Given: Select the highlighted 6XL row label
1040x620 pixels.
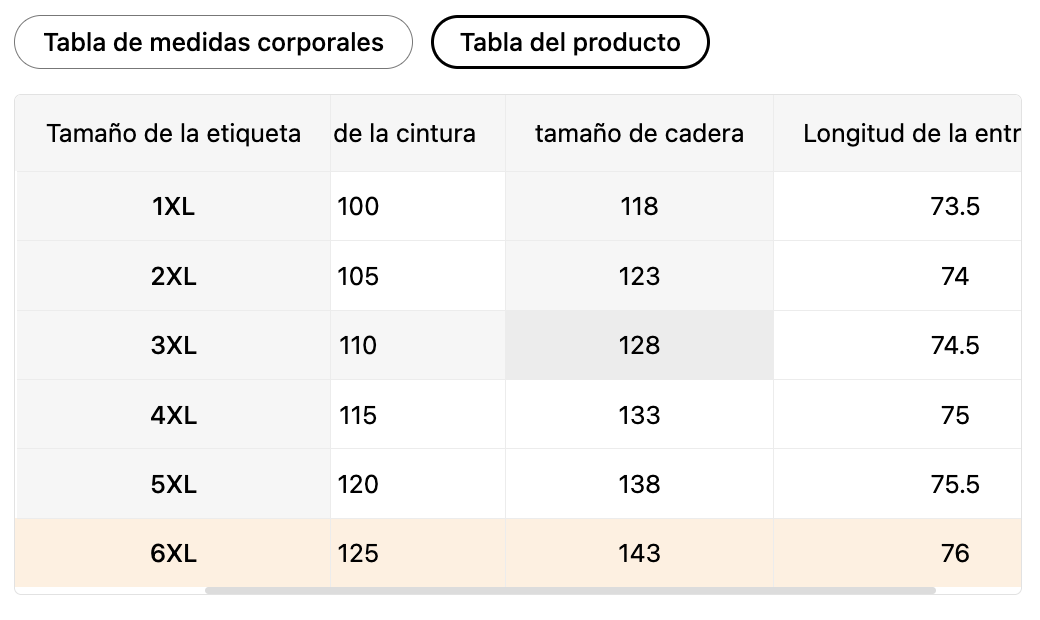Looking at the screenshot, I should click(x=173, y=553).
